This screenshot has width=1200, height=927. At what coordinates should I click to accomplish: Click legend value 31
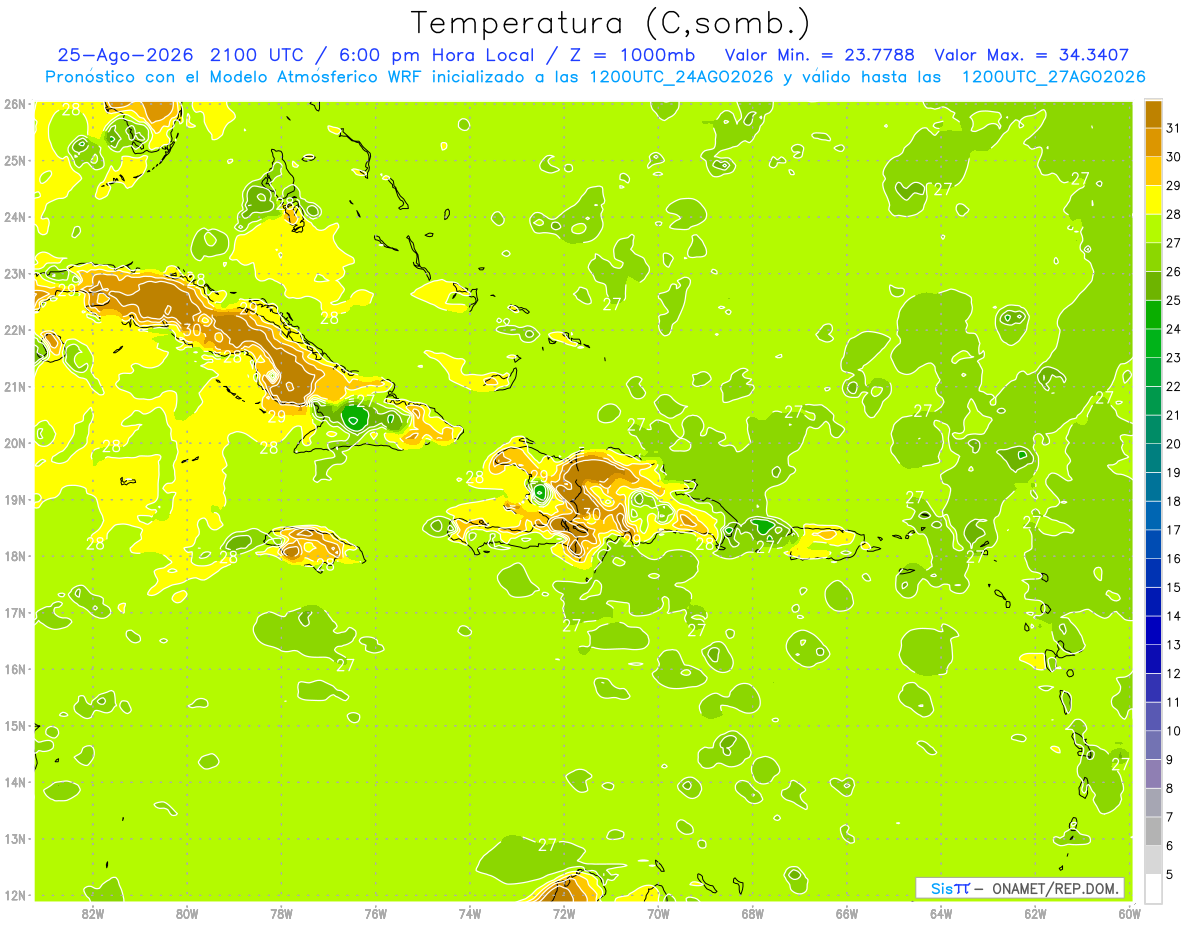[1173, 128]
